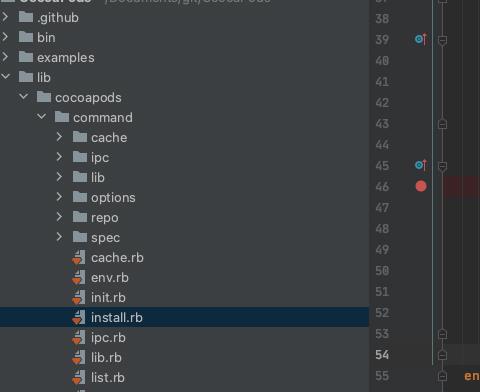Viewport: 480px width, 392px height.
Task: Open the env.rb file
Action: click(110, 277)
